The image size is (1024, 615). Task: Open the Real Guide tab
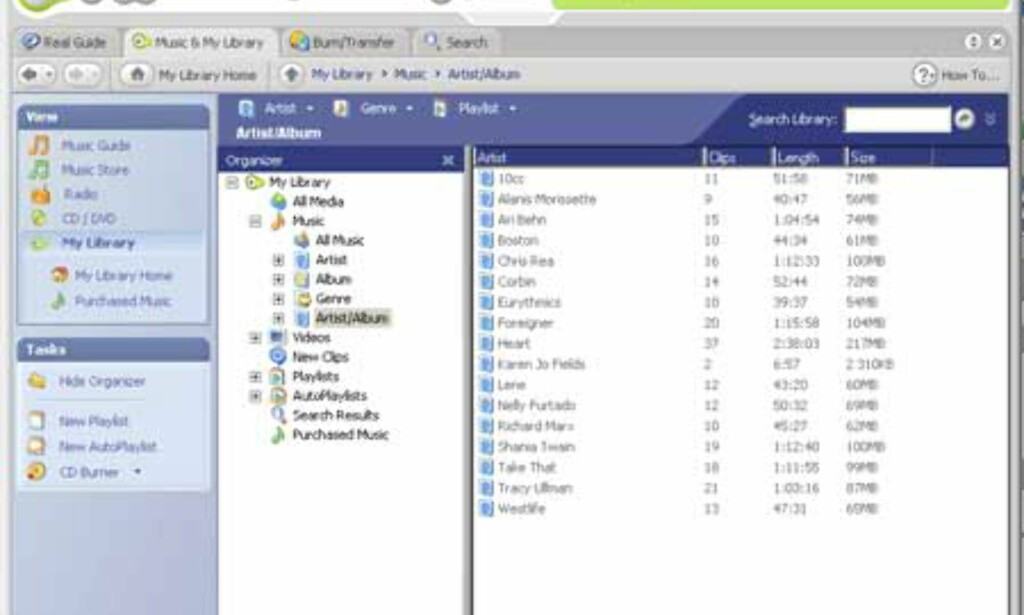pos(64,42)
